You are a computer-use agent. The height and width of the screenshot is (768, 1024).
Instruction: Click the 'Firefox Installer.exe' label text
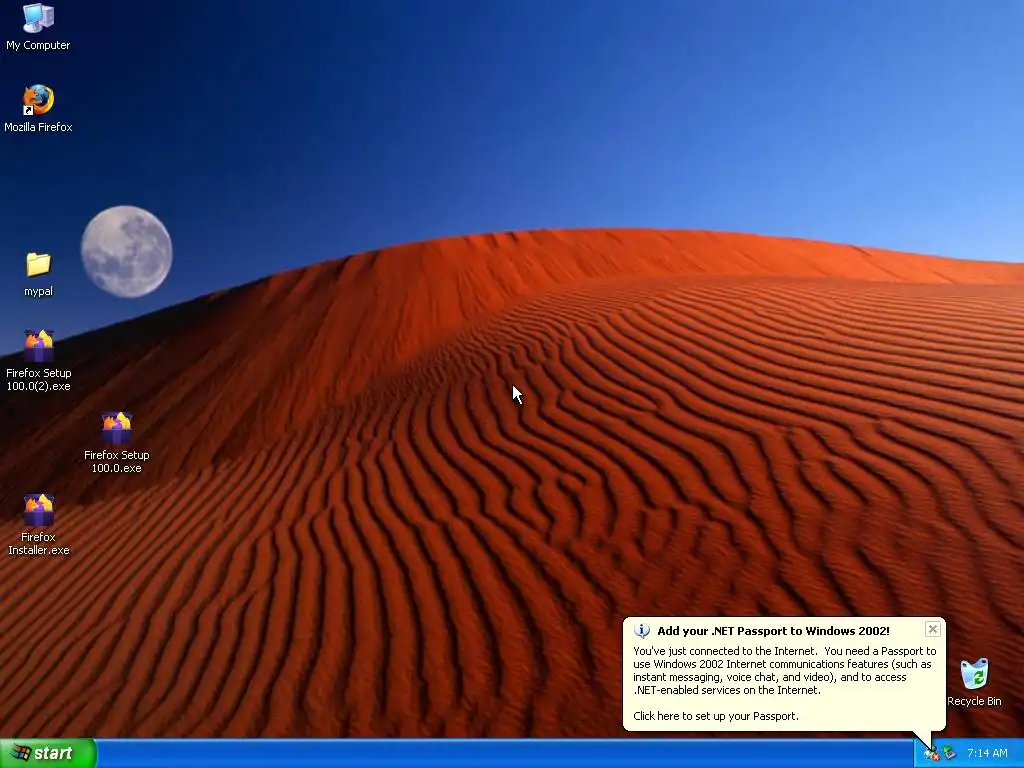(x=39, y=543)
